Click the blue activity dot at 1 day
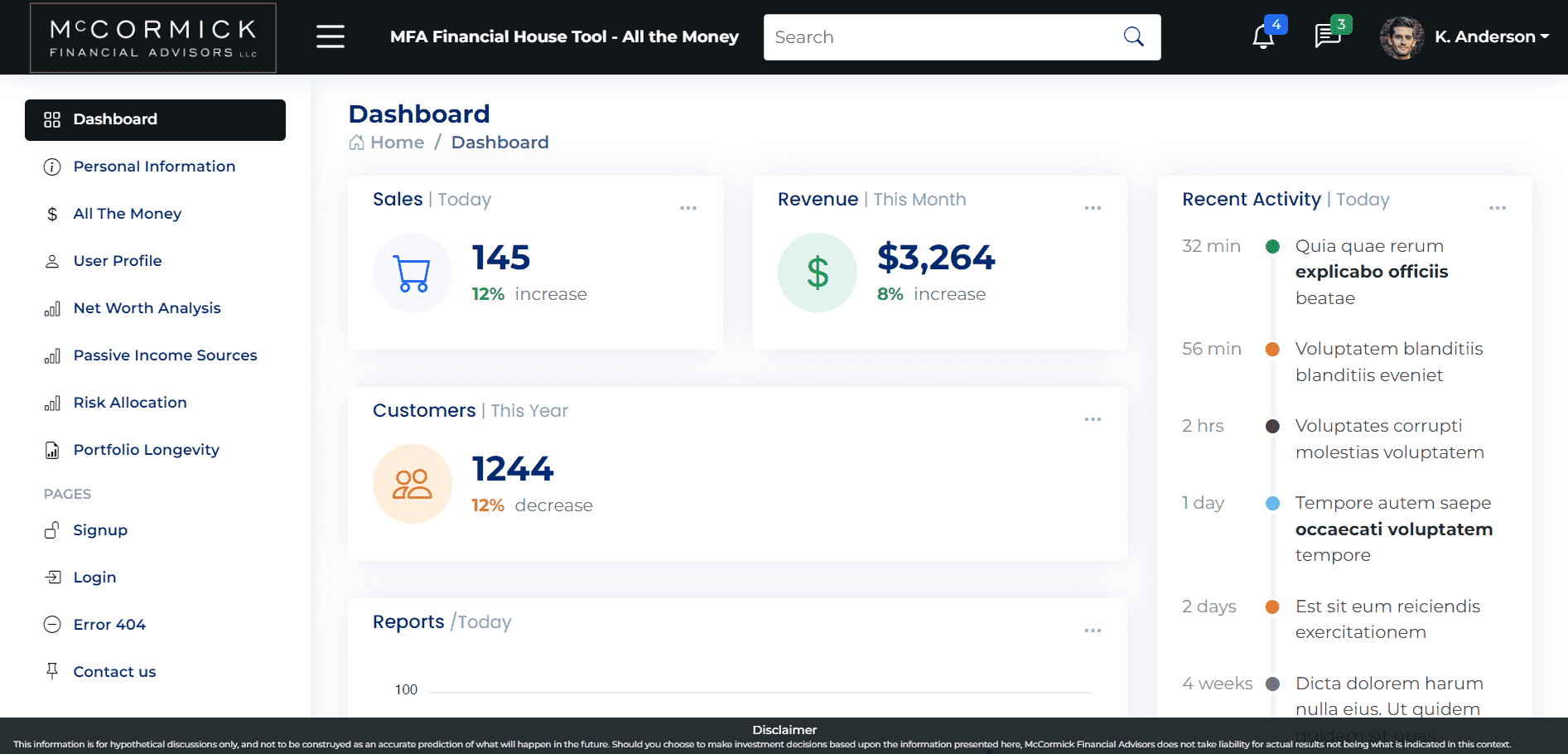Viewport: 1568px width, 754px height. click(x=1273, y=503)
